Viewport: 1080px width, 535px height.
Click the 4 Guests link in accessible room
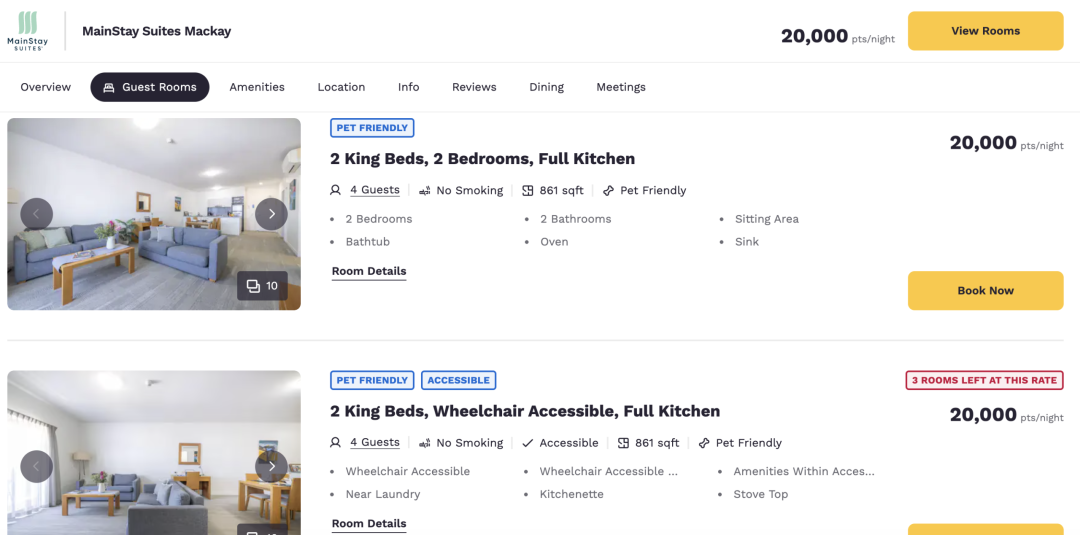click(x=375, y=443)
